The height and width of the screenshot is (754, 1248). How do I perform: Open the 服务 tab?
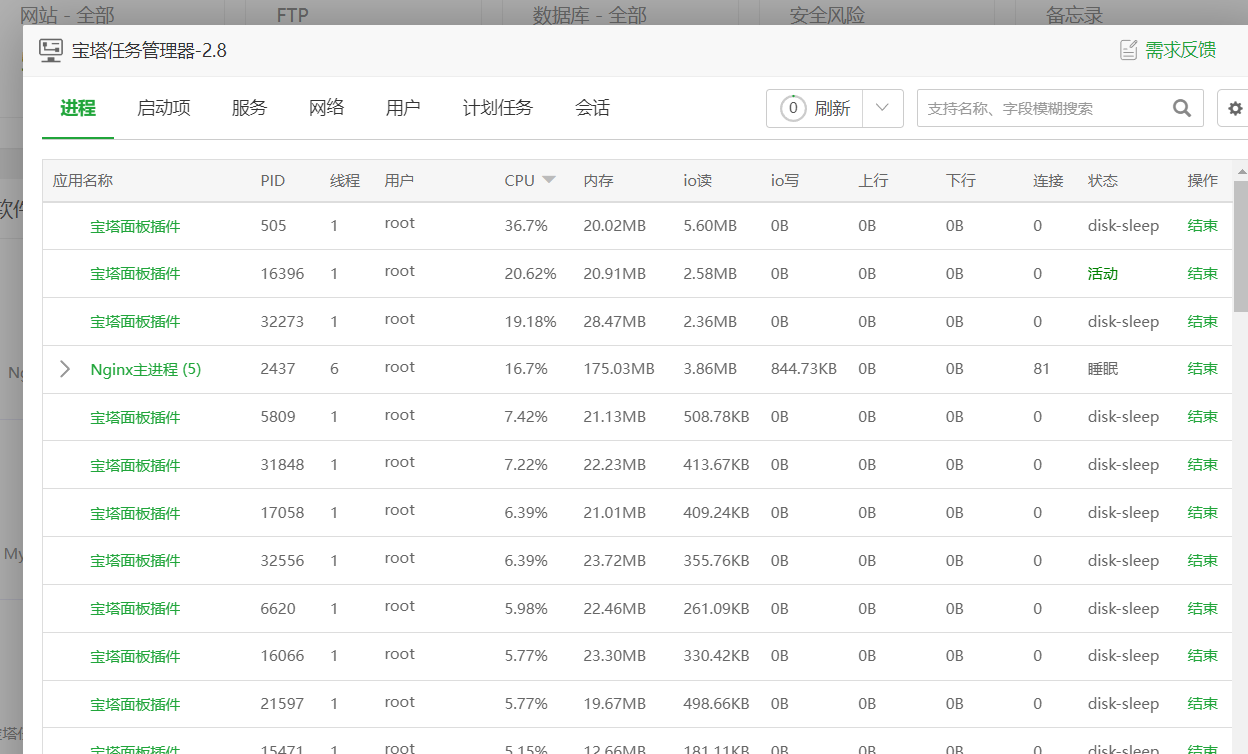pyautogui.click(x=249, y=108)
